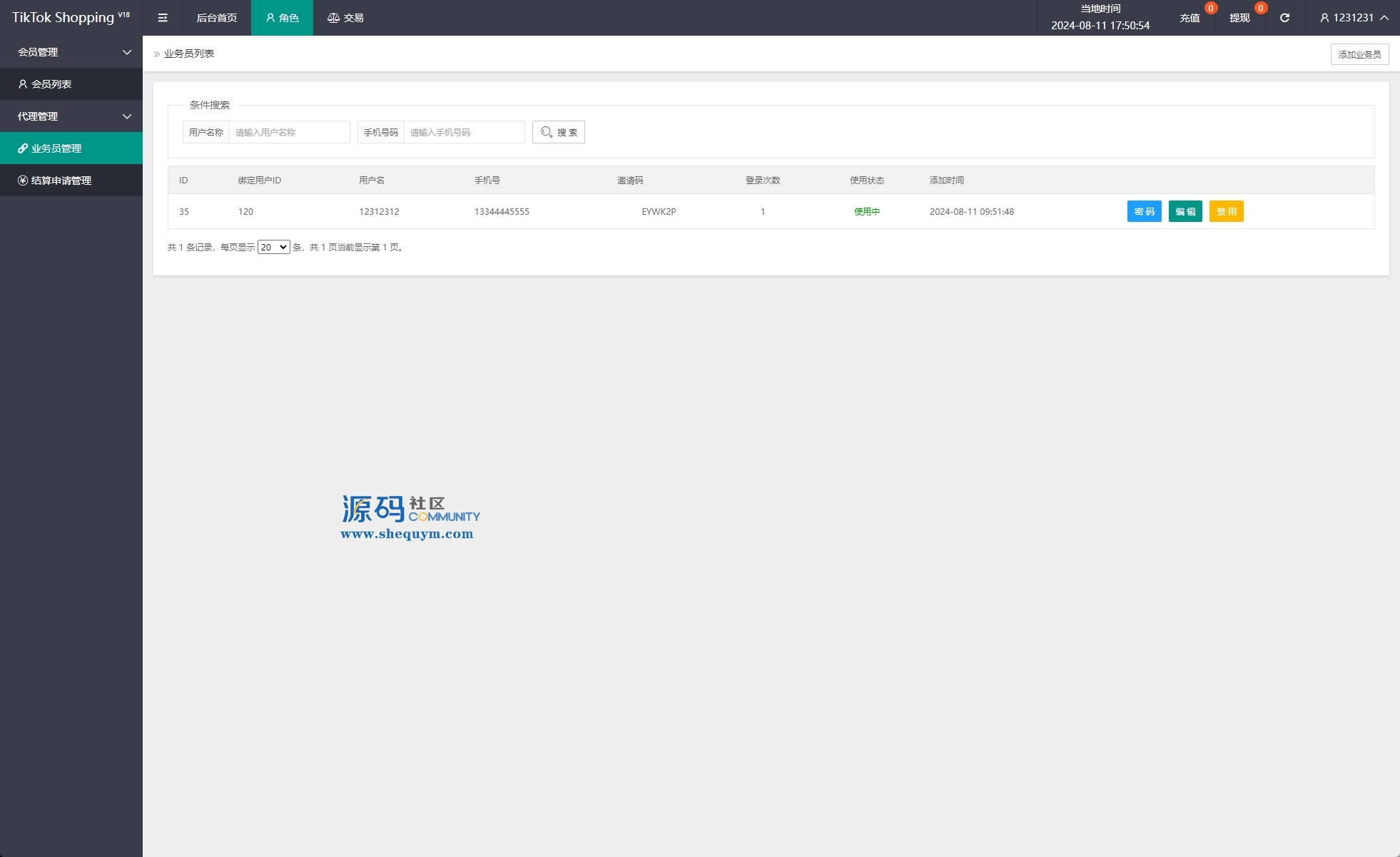Screen dimensions: 1400x857
Task: Click the 充值 notification badge
Action: (1211, 9)
